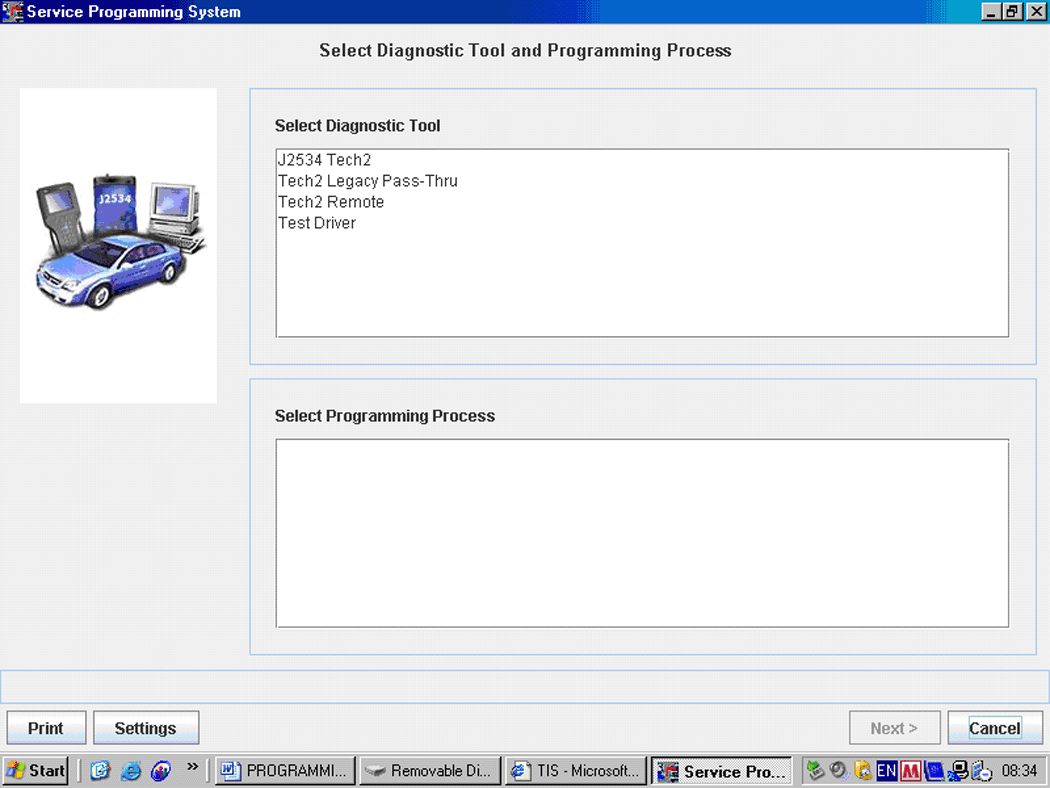The image size is (1050, 788).
Task: Launch Internet Explorer from Quick Launch
Action: coord(130,771)
